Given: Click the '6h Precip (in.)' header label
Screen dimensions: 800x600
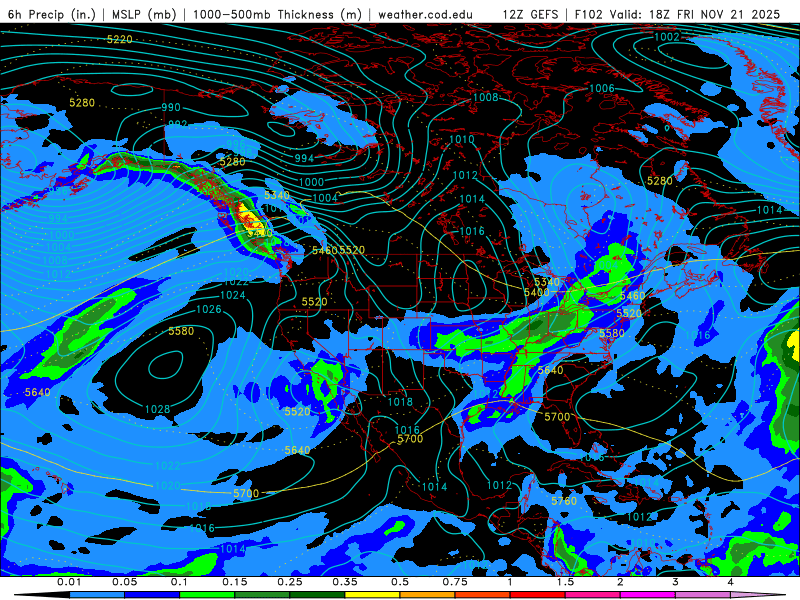Looking at the screenshot, I should pyautogui.click(x=52, y=14).
